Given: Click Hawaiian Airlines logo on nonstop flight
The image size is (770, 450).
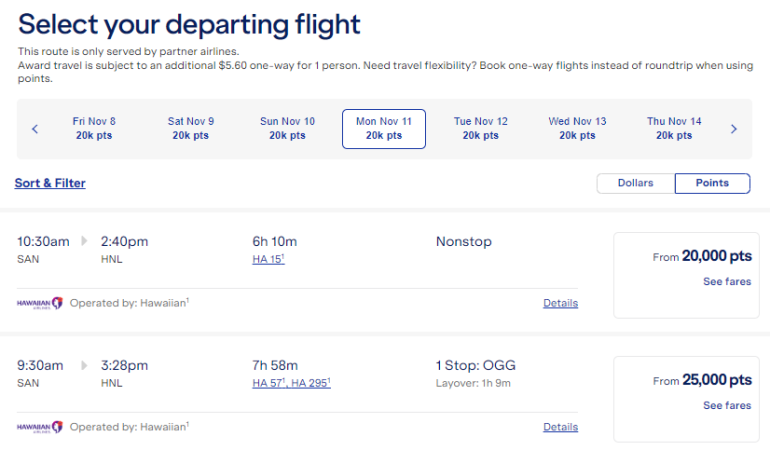Looking at the screenshot, I should 40,303.
